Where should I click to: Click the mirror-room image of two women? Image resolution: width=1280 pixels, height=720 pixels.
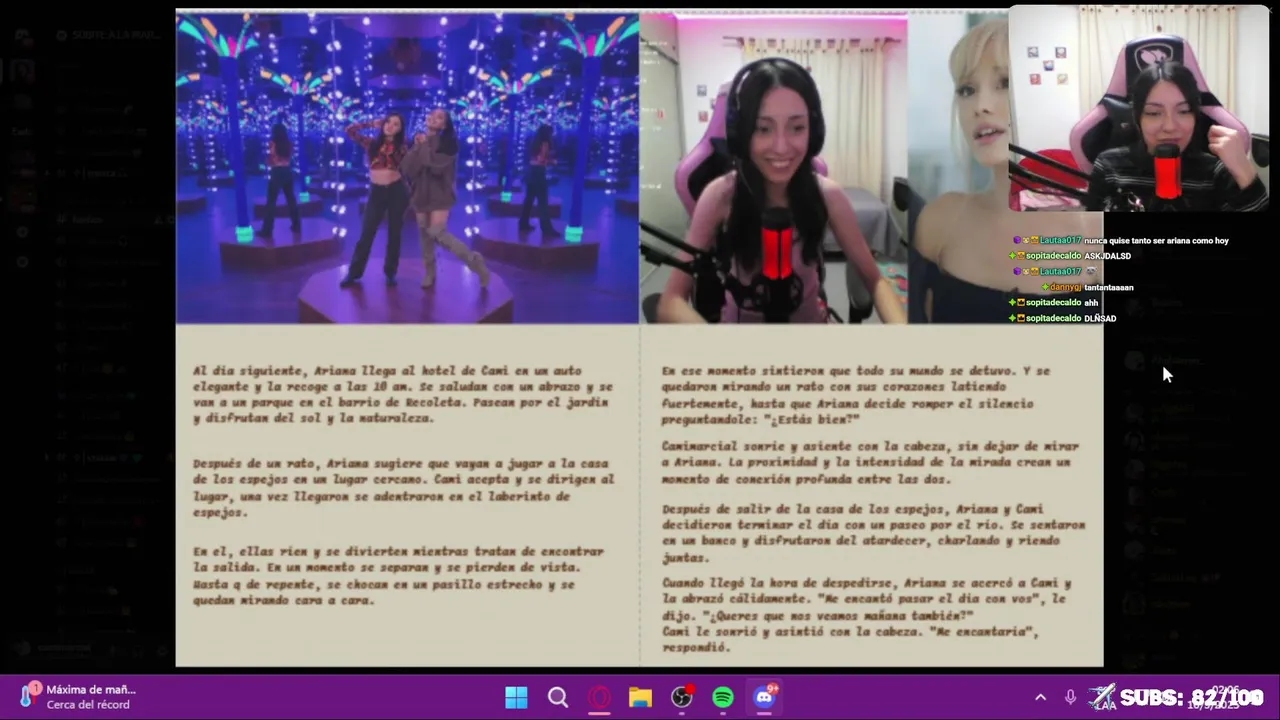(x=407, y=168)
